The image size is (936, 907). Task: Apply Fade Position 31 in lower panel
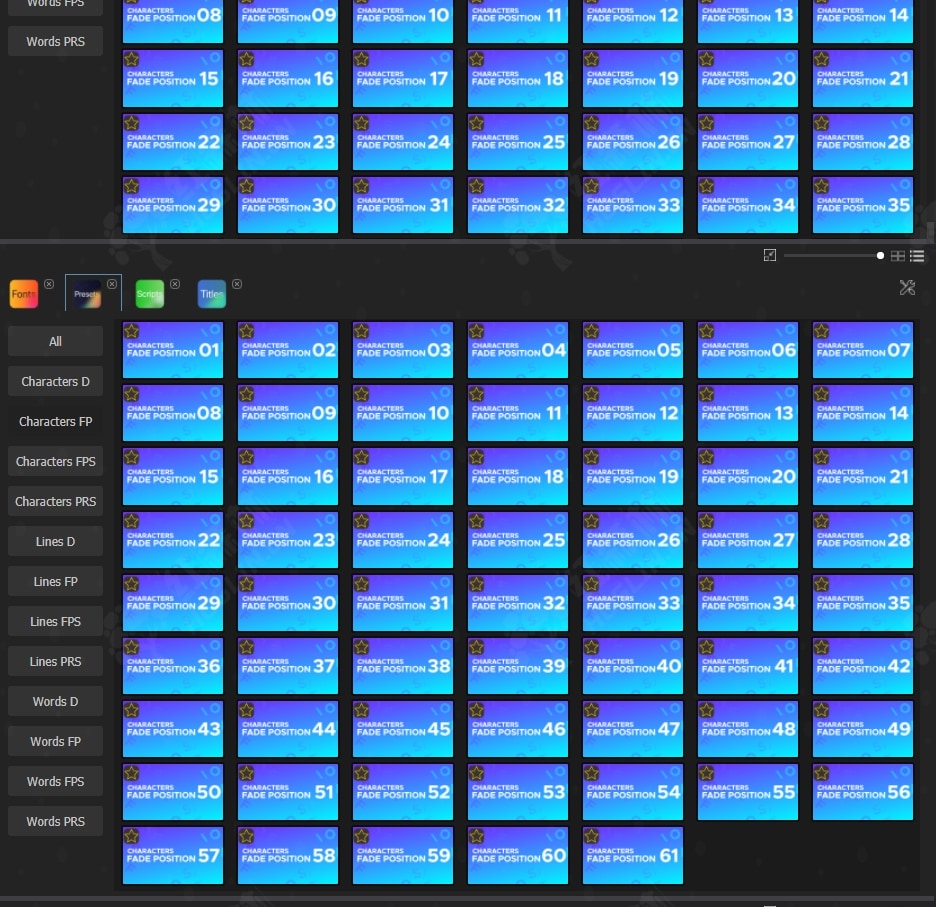pyautogui.click(x=403, y=603)
